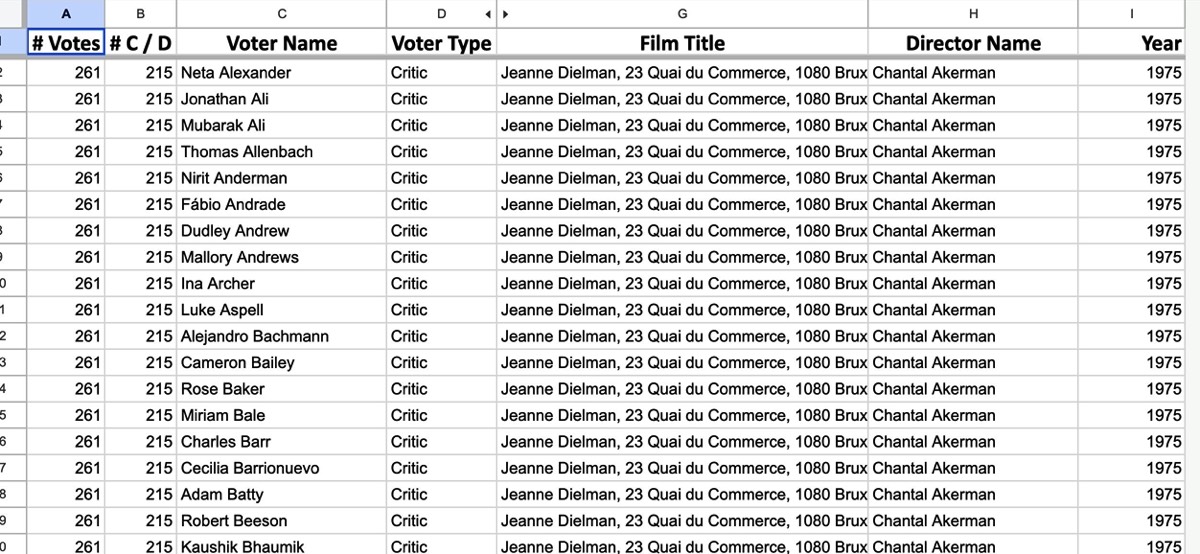Click the '# Votes' header cell
Image resolution: width=1200 pixels, height=554 pixels.
65,43
